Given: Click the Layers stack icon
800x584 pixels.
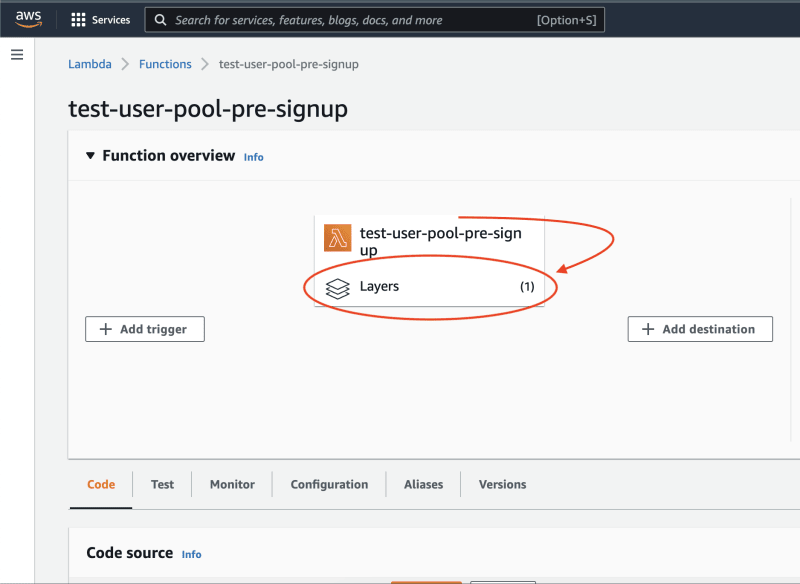Looking at the screenshot, I should [x=337, y=288].
